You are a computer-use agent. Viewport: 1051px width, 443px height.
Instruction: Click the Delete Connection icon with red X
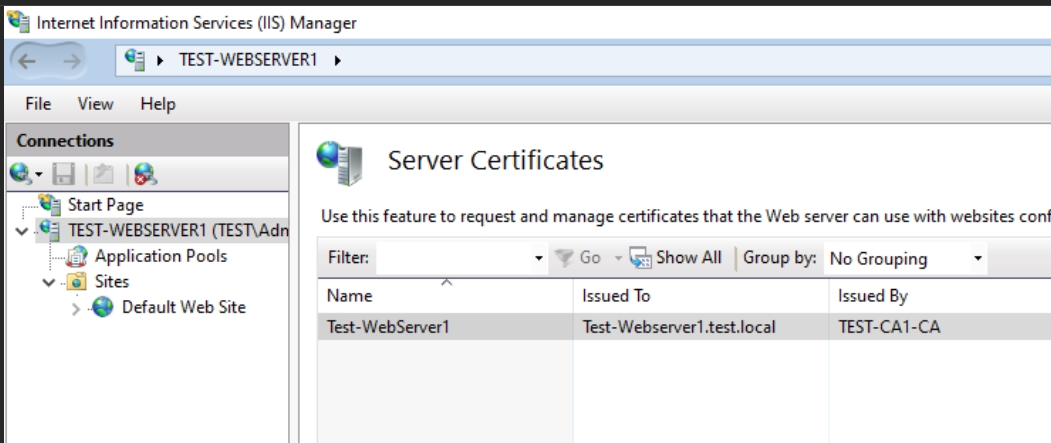145,175
